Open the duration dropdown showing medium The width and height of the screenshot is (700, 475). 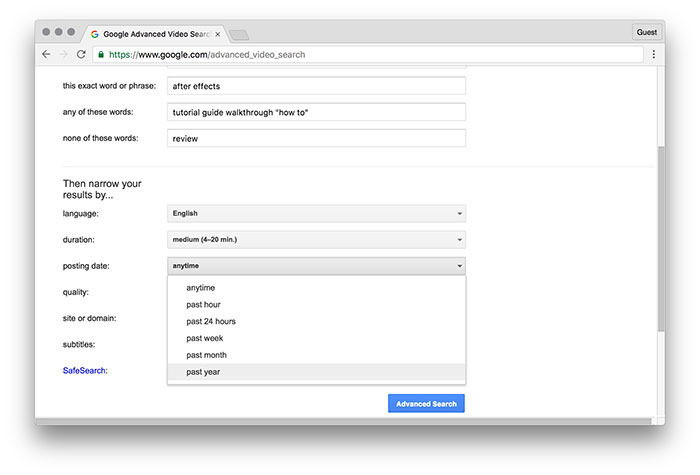316,240
